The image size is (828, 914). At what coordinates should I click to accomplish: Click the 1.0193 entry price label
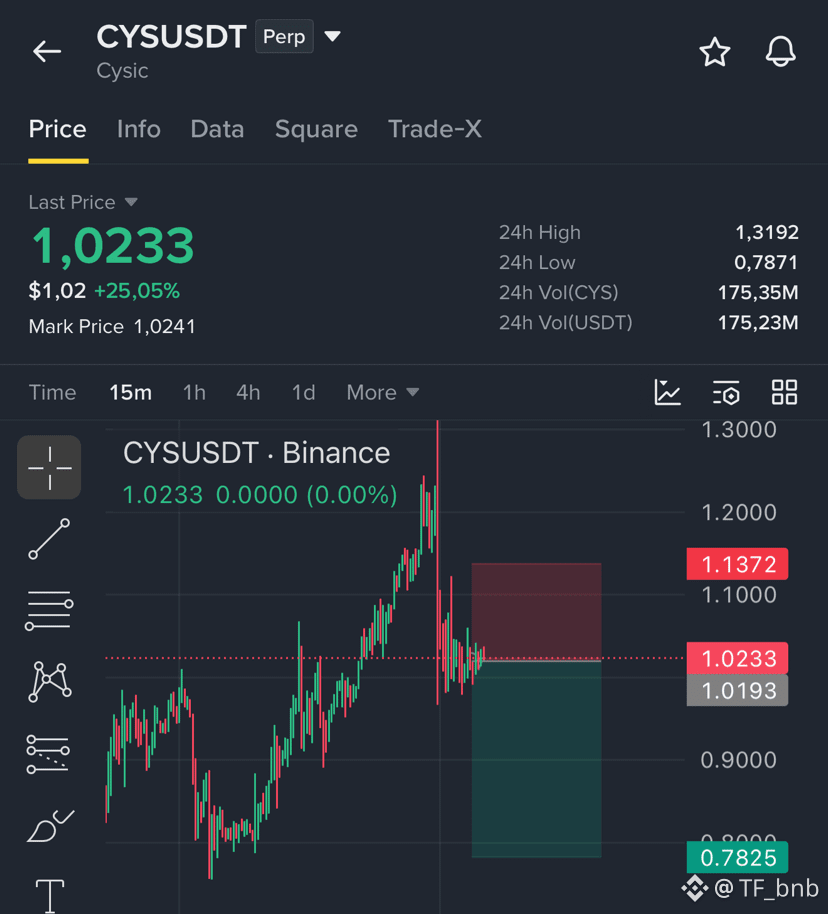click(x=738, y=691)
